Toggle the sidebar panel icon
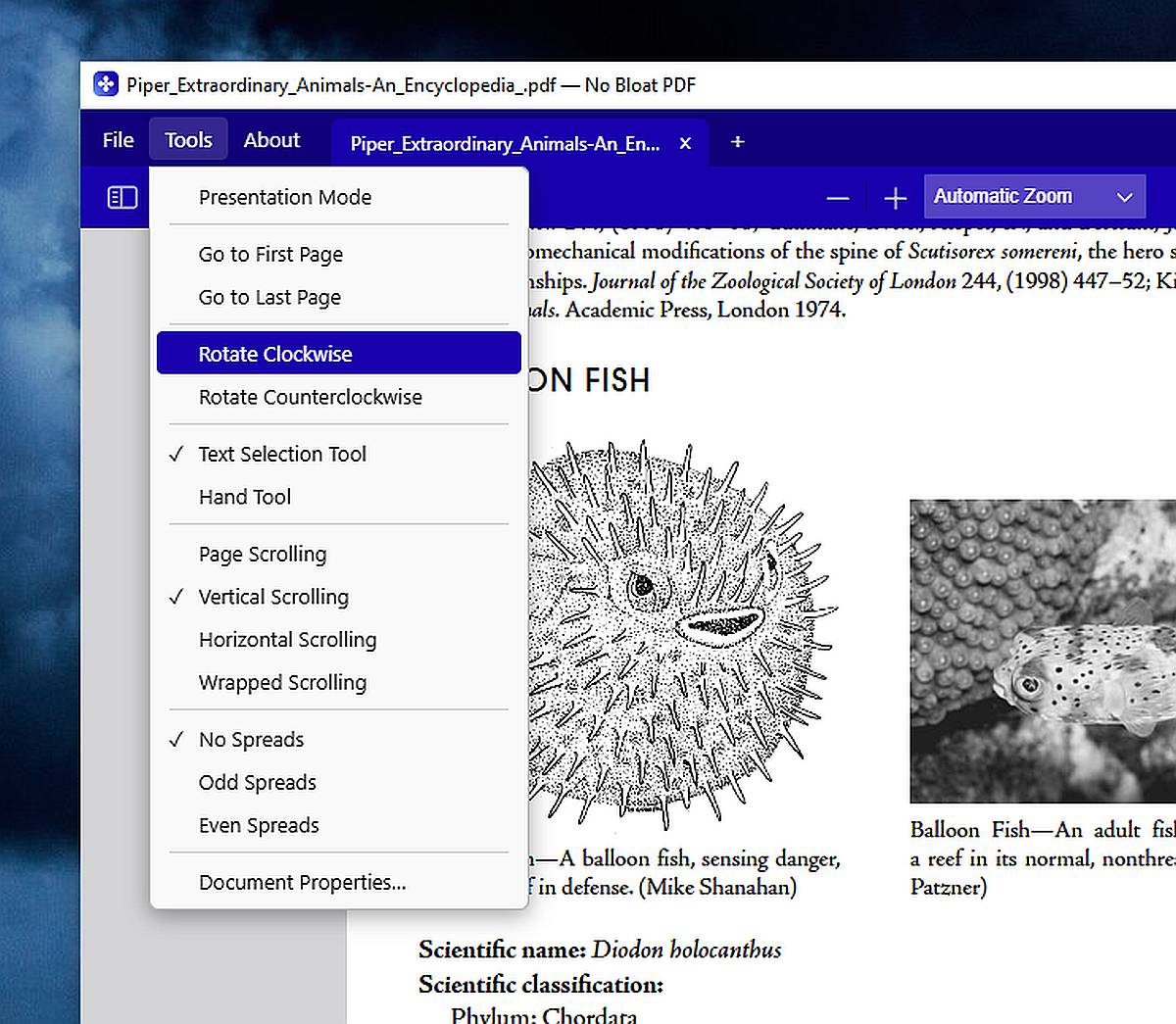 pos(122,198)
